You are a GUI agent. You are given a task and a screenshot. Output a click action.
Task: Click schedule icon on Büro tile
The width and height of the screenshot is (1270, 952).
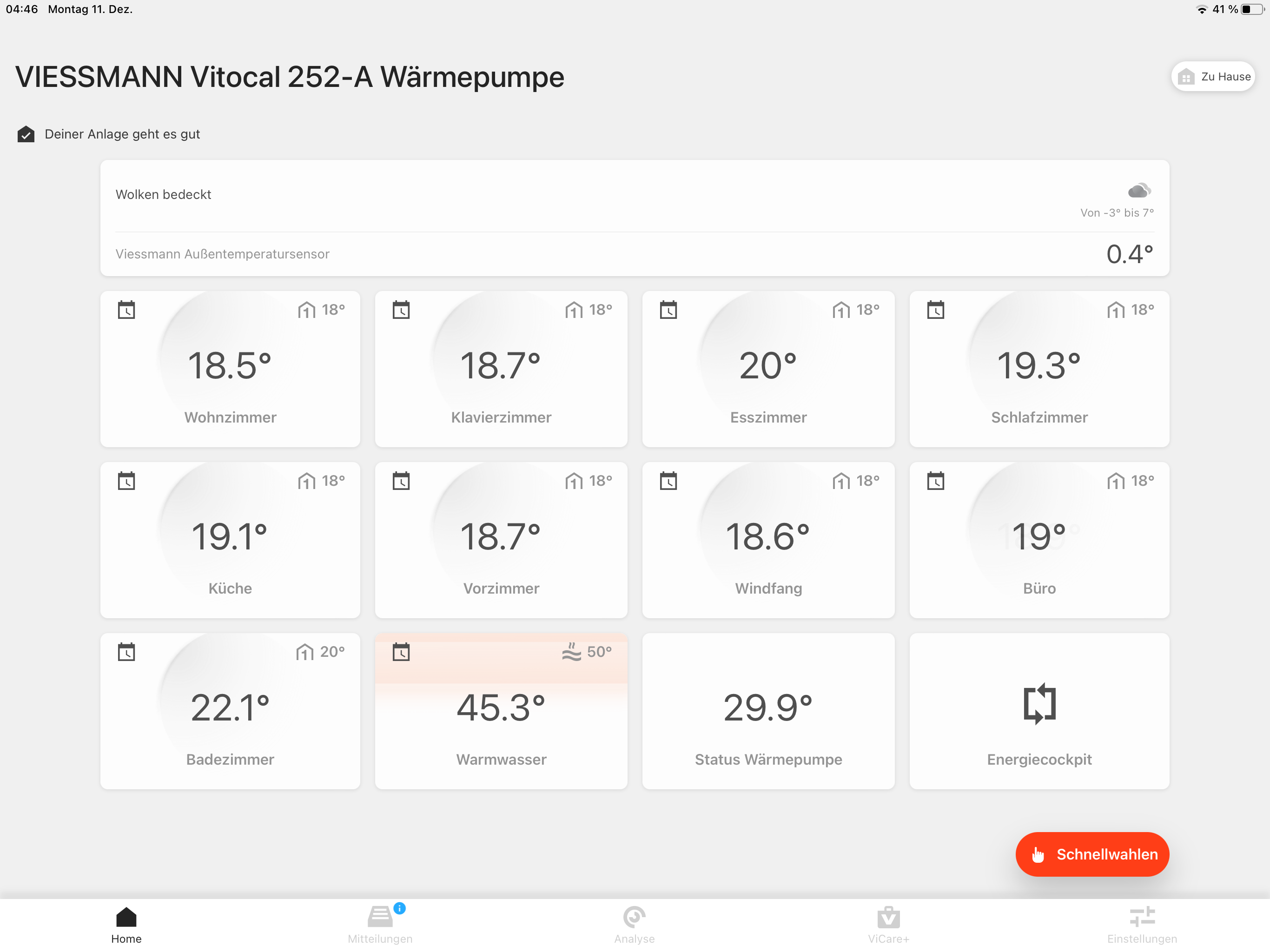click(x=935, y=481)
